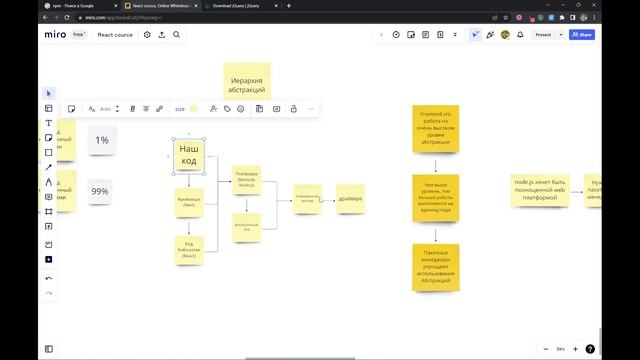
Task: Select the 'Иерархия абстракций' sticky note
Action: (247, 81)
